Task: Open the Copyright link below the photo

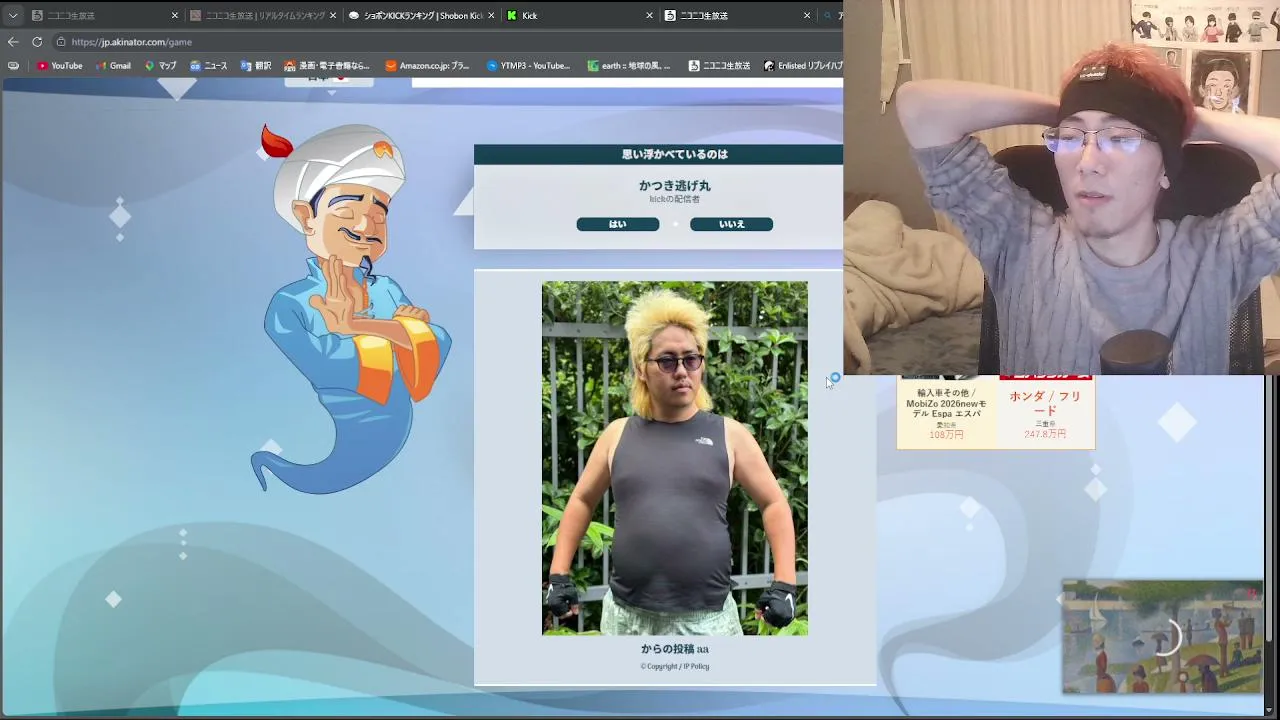Action: pos(659,666)
